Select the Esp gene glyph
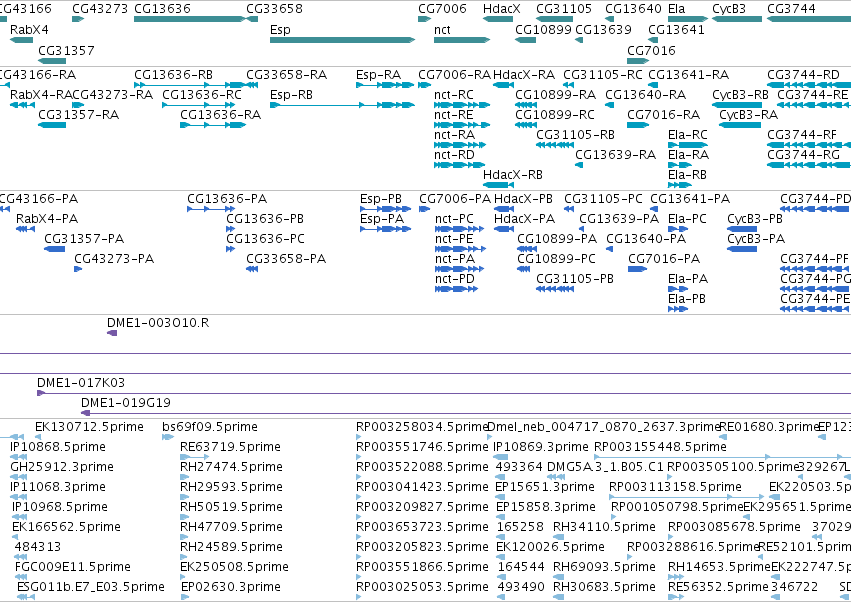Screen dimensions: 851x602 coord(342,40)
